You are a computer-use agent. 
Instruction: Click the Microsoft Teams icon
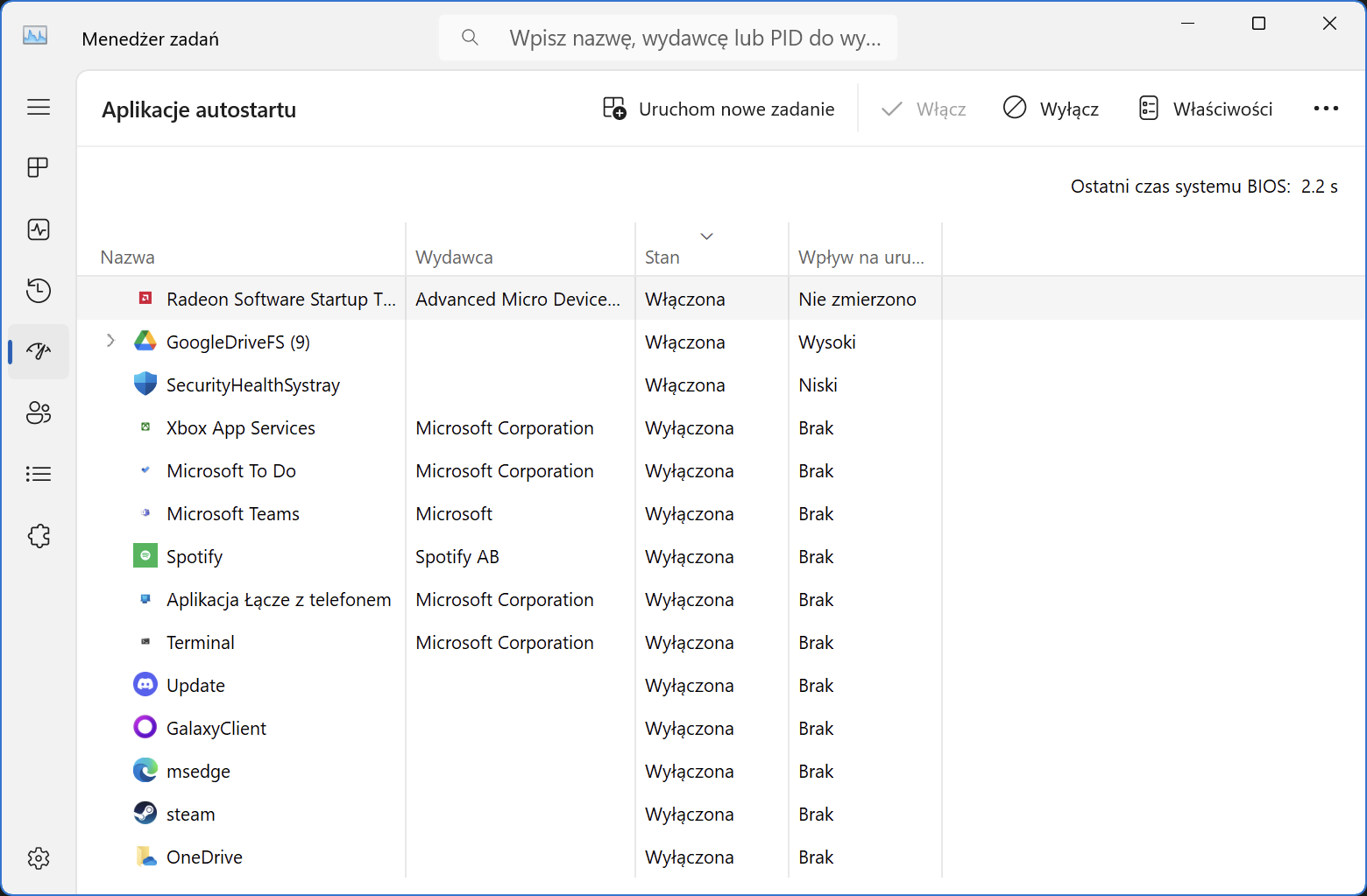tap(145, 513)
